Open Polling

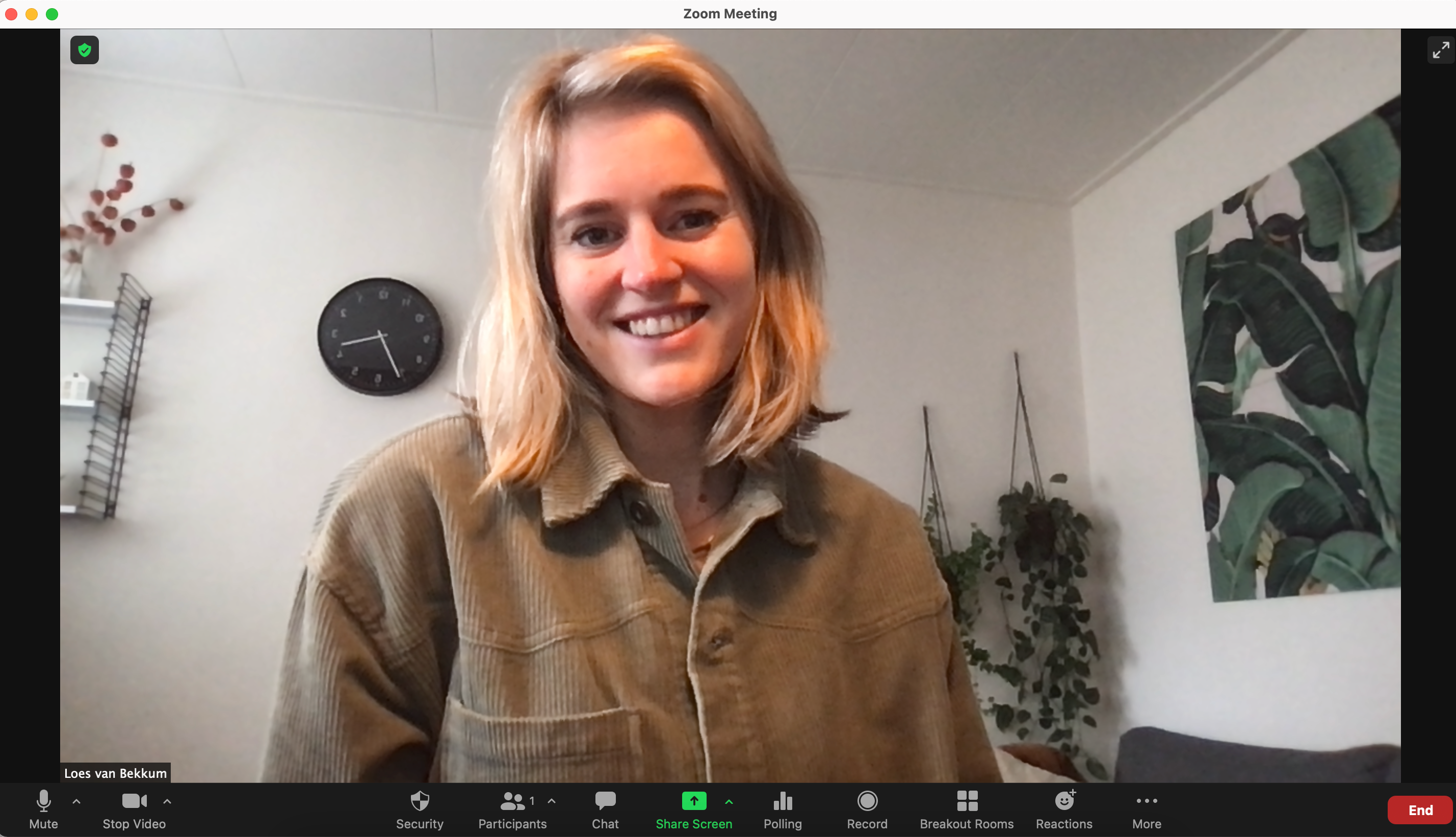783,809
